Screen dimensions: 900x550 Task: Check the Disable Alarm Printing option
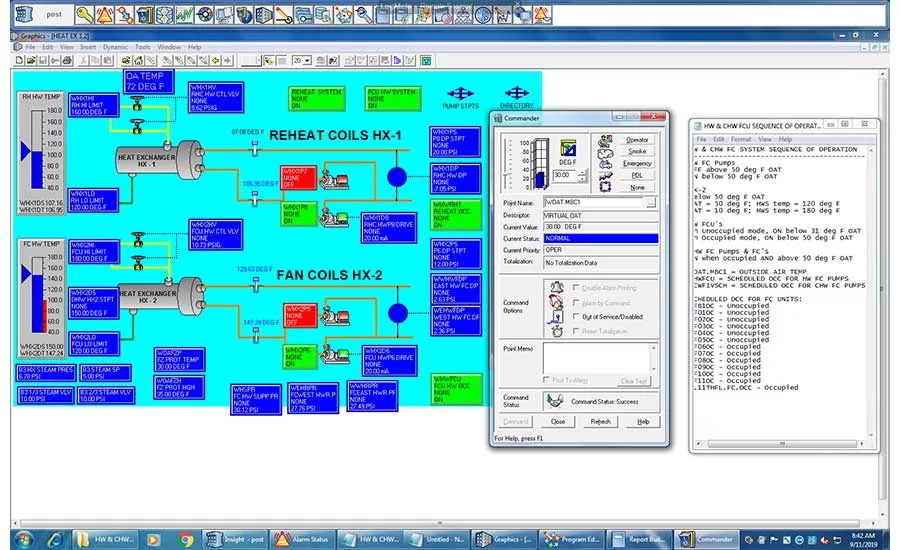(x=576, y=288)
